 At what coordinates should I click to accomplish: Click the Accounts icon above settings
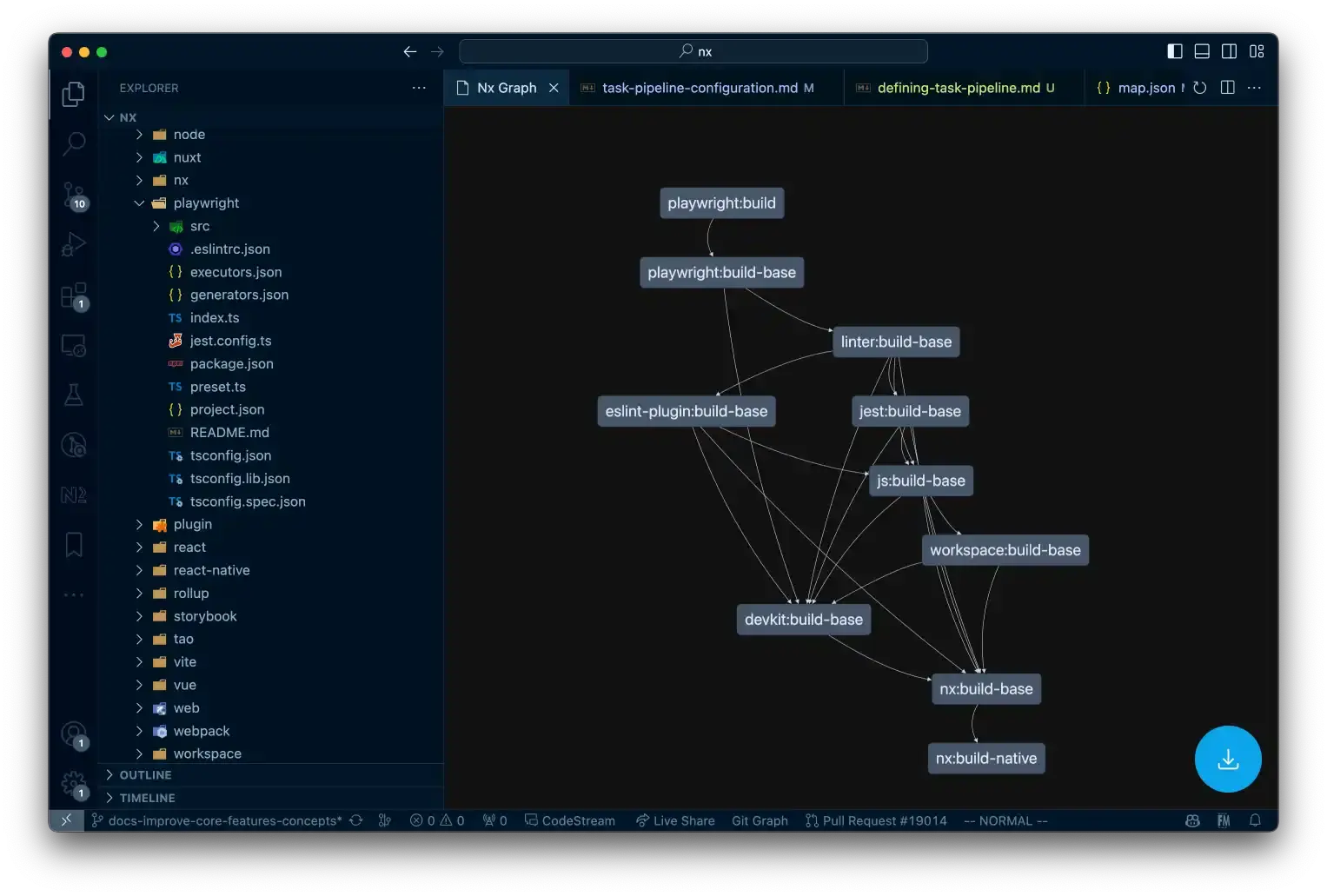pyautogui.click(x=73, y=734)
